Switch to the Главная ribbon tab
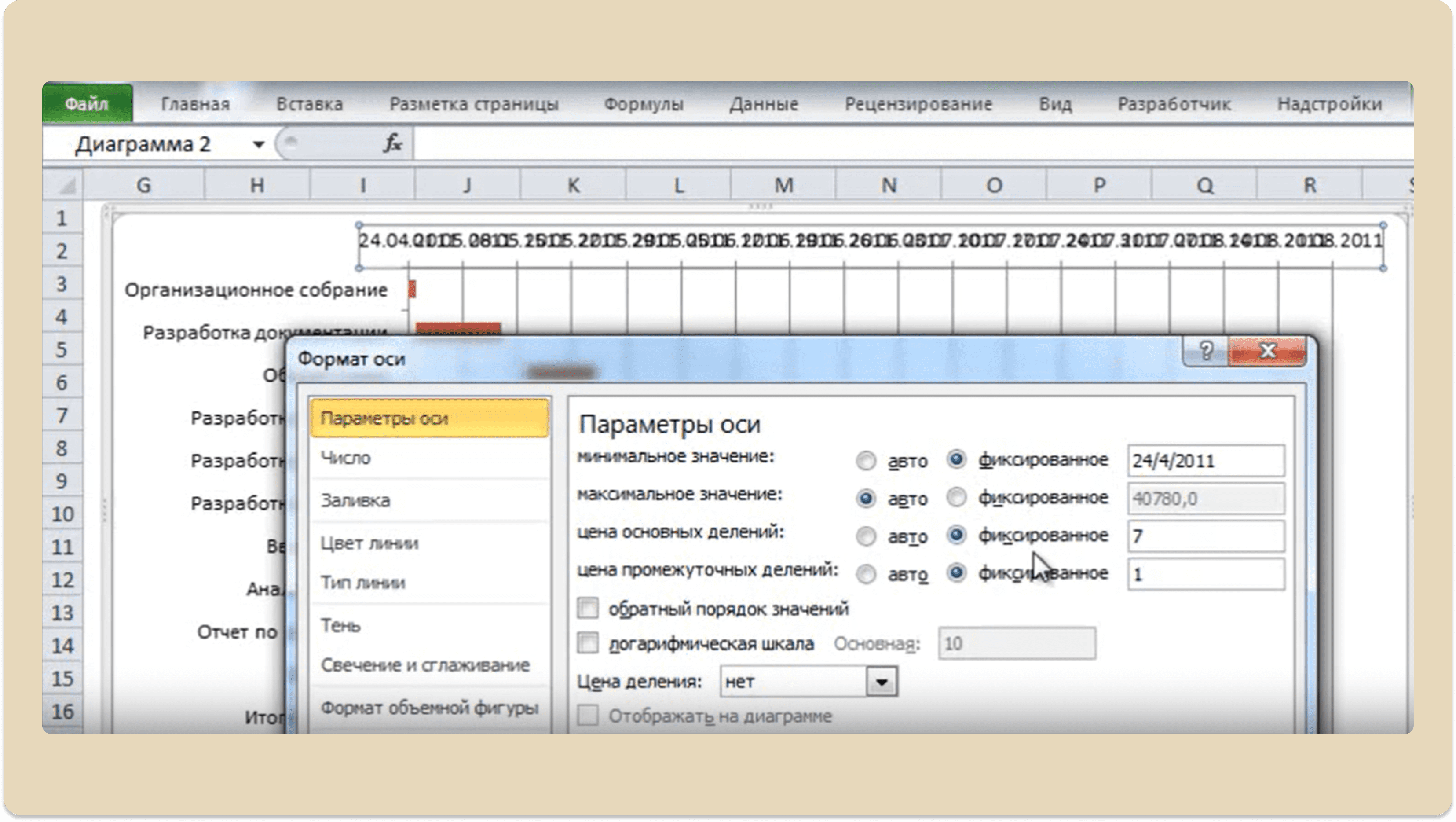 click(x=195, y=104)
